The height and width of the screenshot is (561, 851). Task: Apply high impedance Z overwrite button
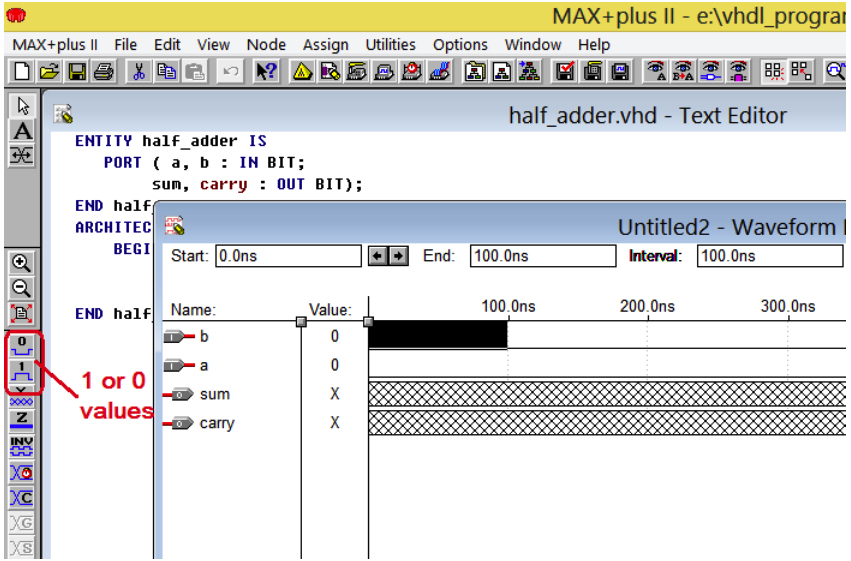point(22,420)
